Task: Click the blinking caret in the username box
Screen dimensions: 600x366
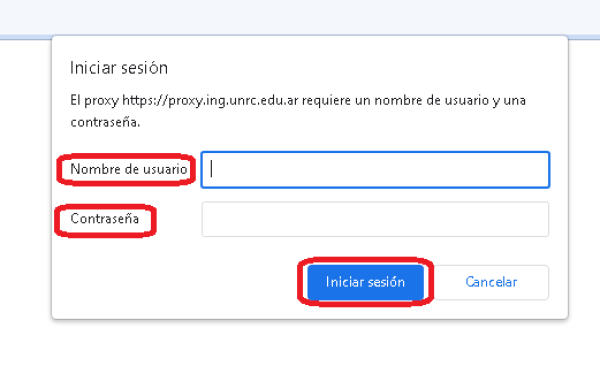Action: 211,169
